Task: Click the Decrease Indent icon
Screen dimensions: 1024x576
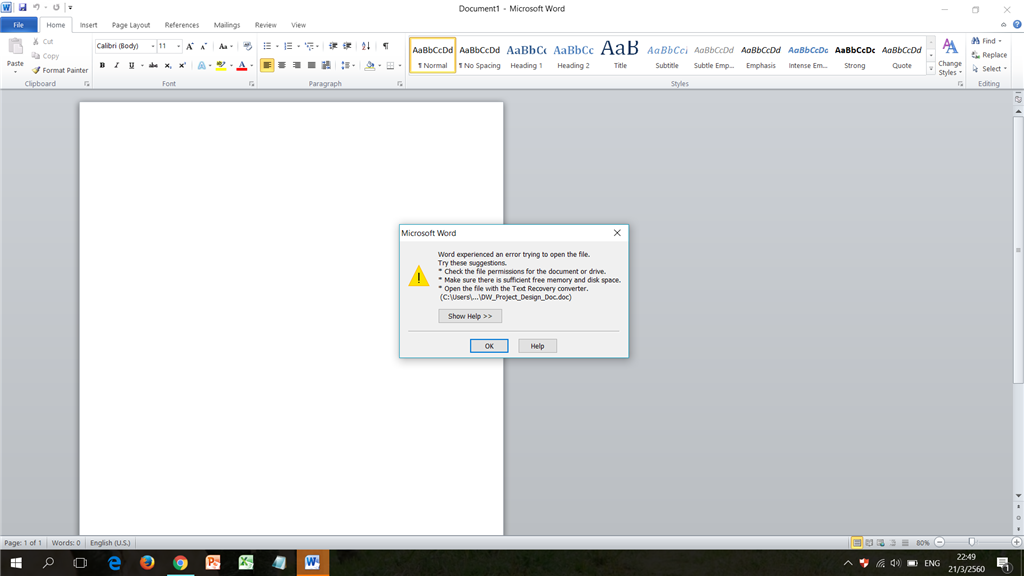Action: (x=333, y=46)
